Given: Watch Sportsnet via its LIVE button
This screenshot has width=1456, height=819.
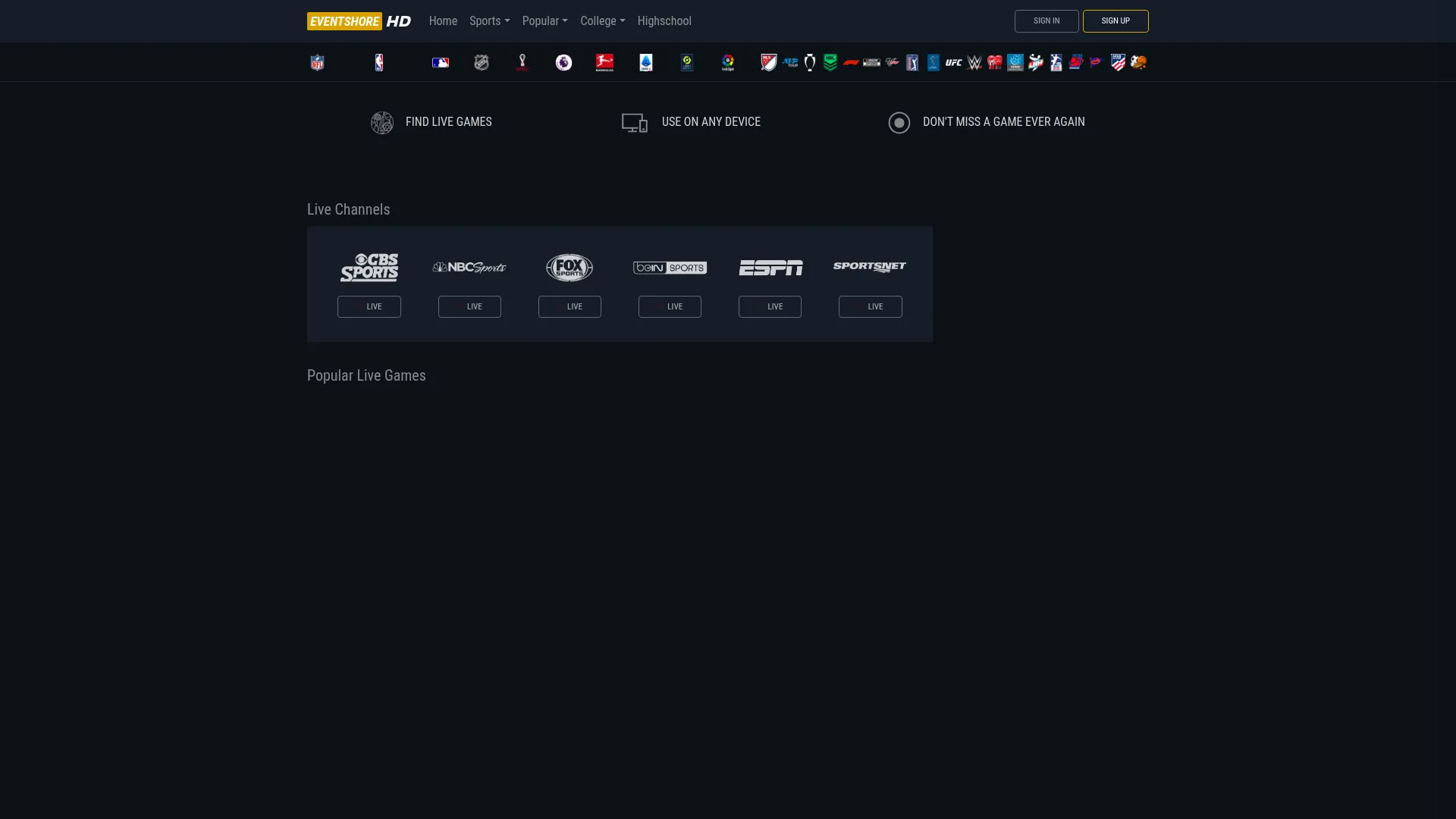Looking at the screenshot, I should [x=871, y=306].
